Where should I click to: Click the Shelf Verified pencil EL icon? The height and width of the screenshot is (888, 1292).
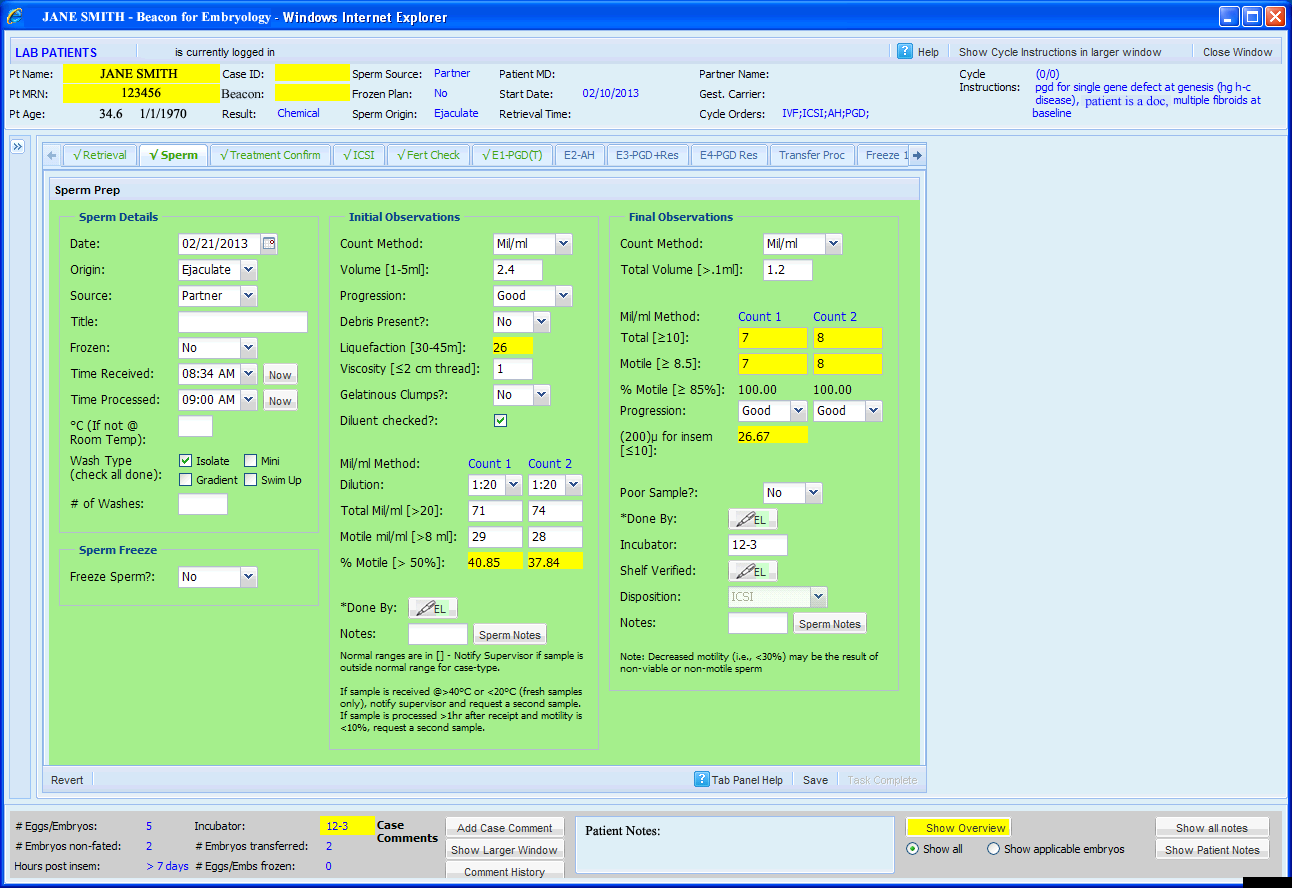coord(752,570)
